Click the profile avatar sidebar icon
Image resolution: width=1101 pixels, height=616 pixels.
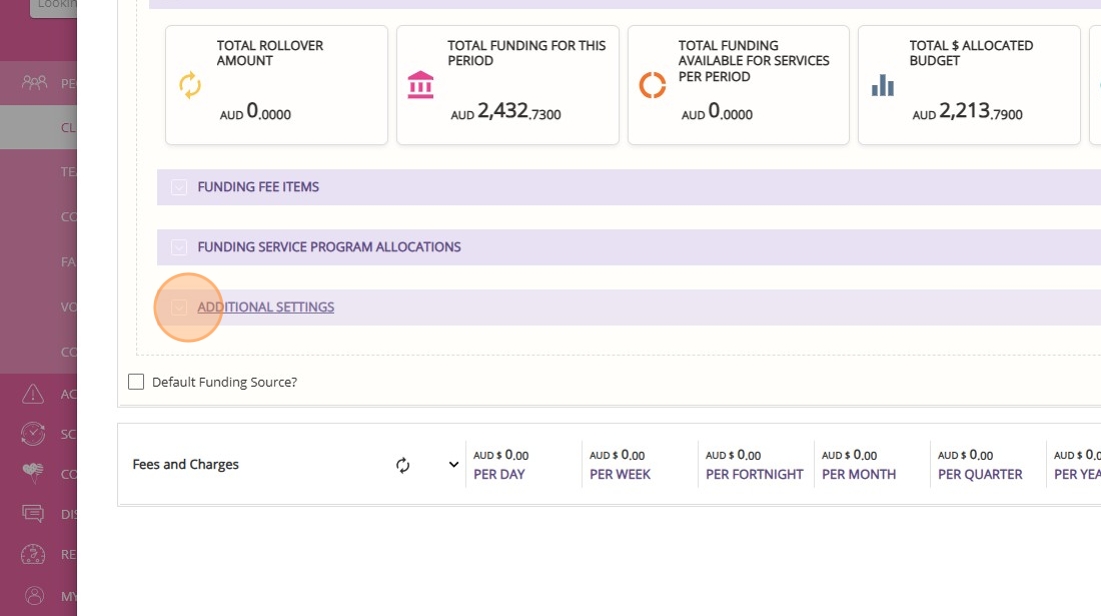point(34,596)
